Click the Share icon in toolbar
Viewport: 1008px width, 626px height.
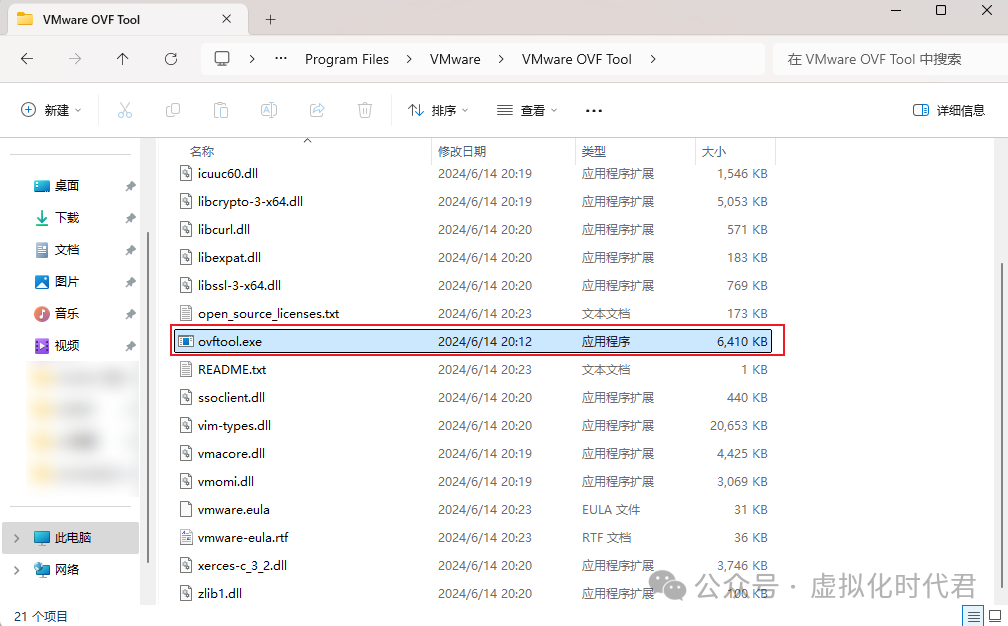[x=317, y=111]
